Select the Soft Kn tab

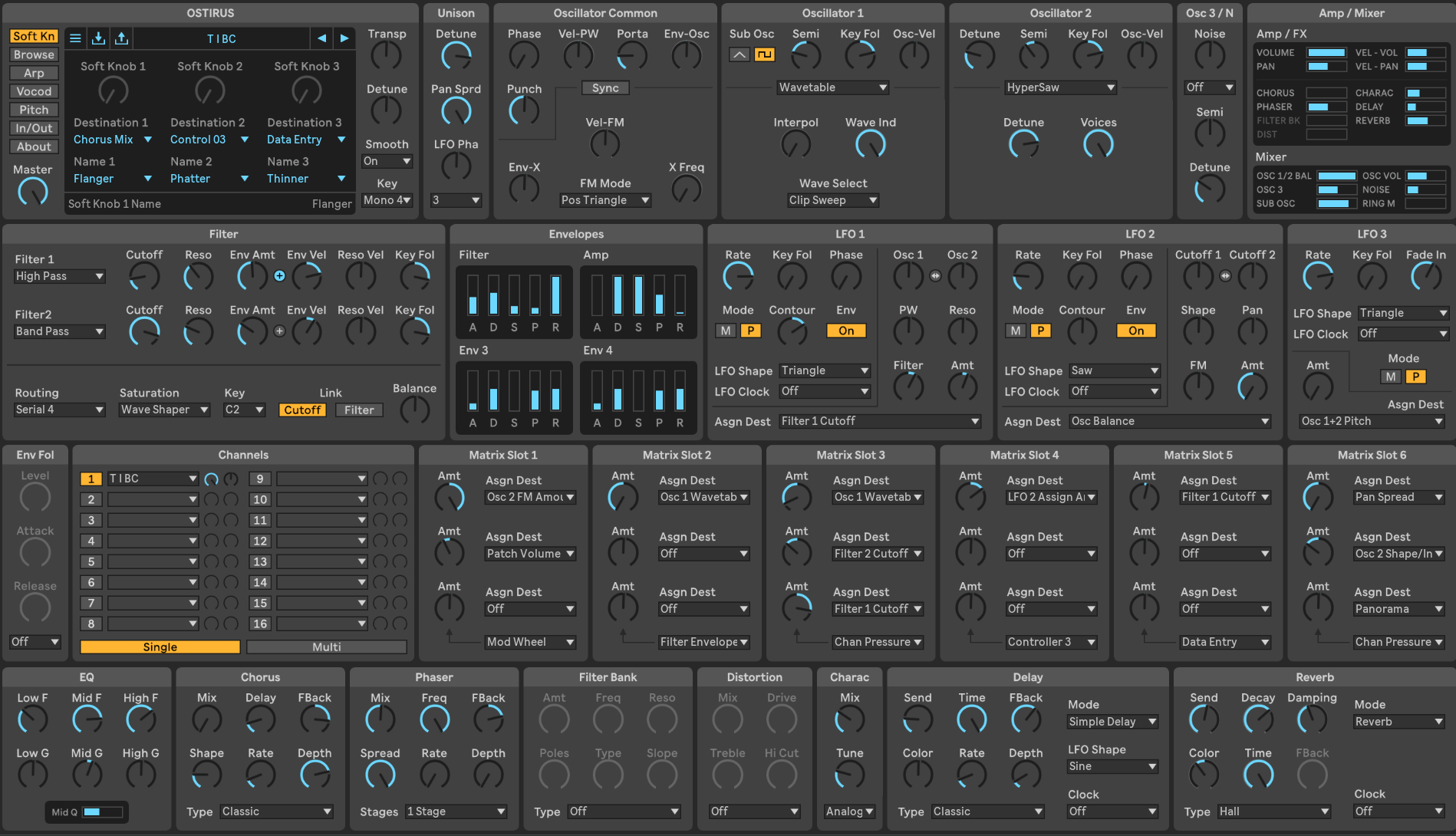(x=34, y=36)
